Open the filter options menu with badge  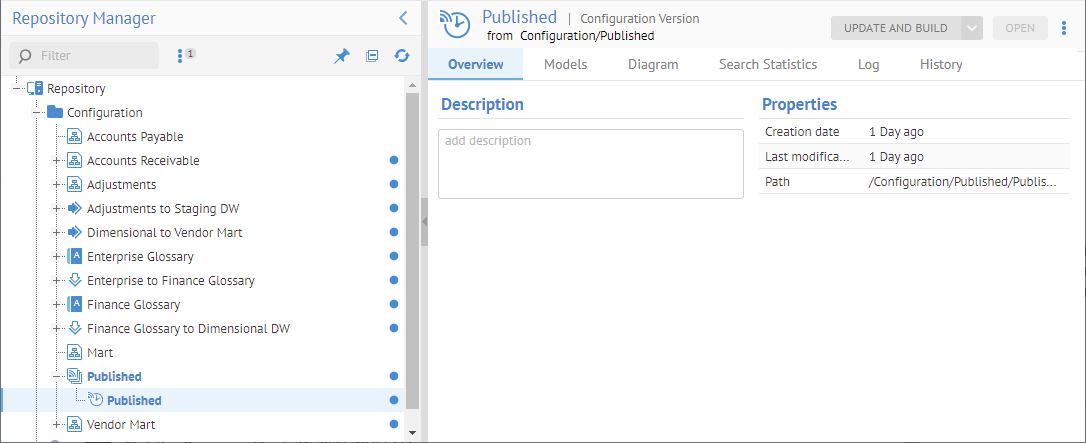pos(185,56)
